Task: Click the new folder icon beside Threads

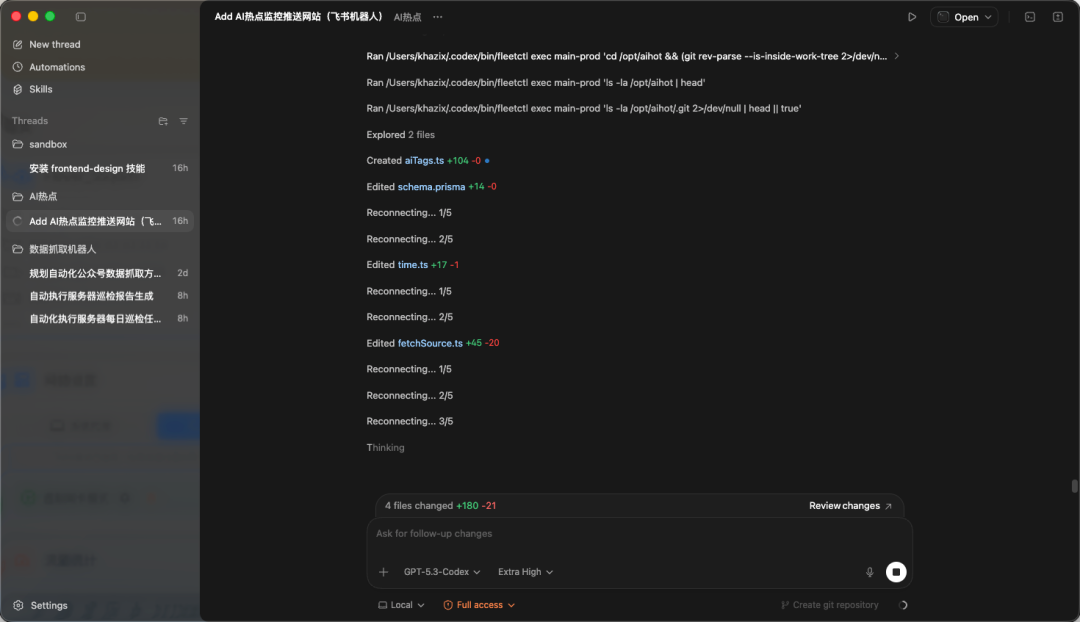Action: point(163,120)
